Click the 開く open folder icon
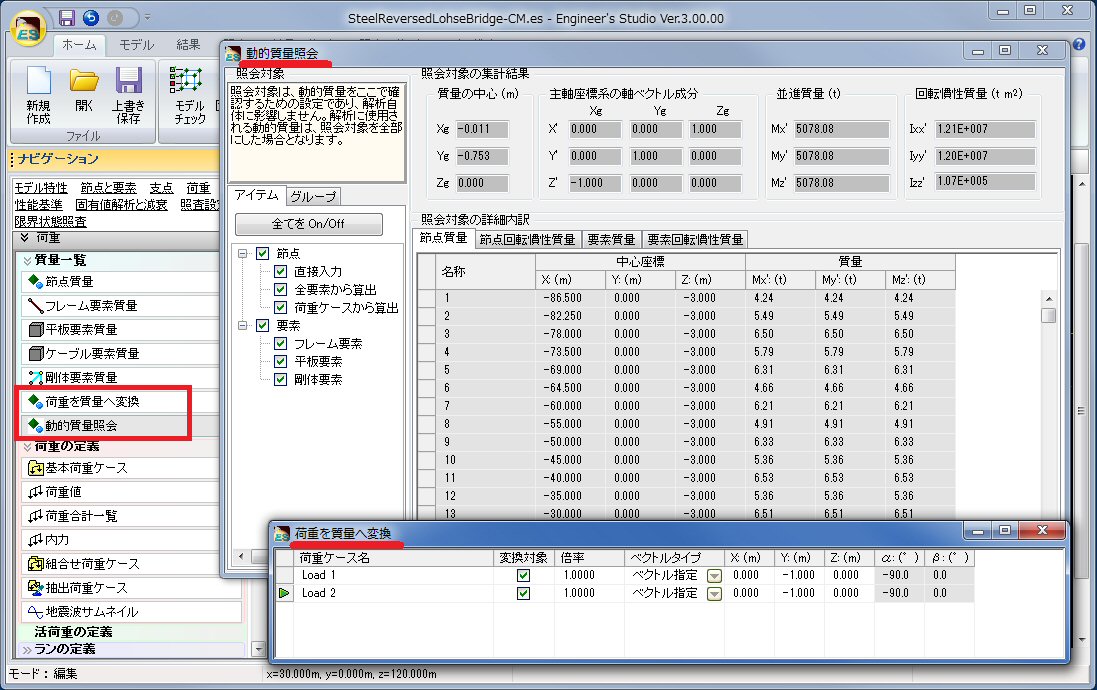1097x690 pixels. pos(84,90)
